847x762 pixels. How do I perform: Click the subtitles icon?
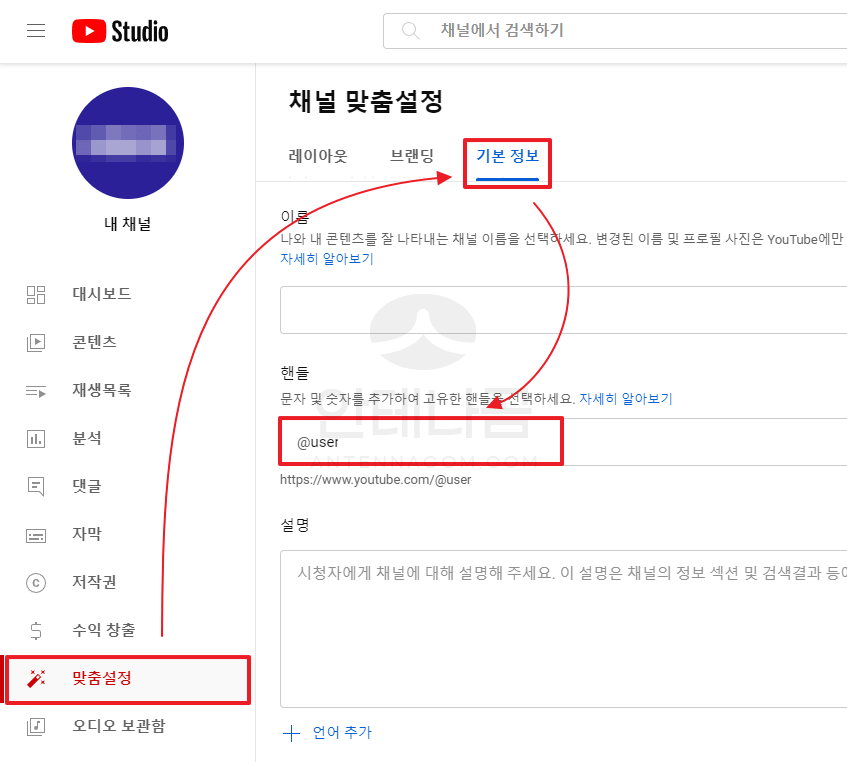click(x=36, y=535)
